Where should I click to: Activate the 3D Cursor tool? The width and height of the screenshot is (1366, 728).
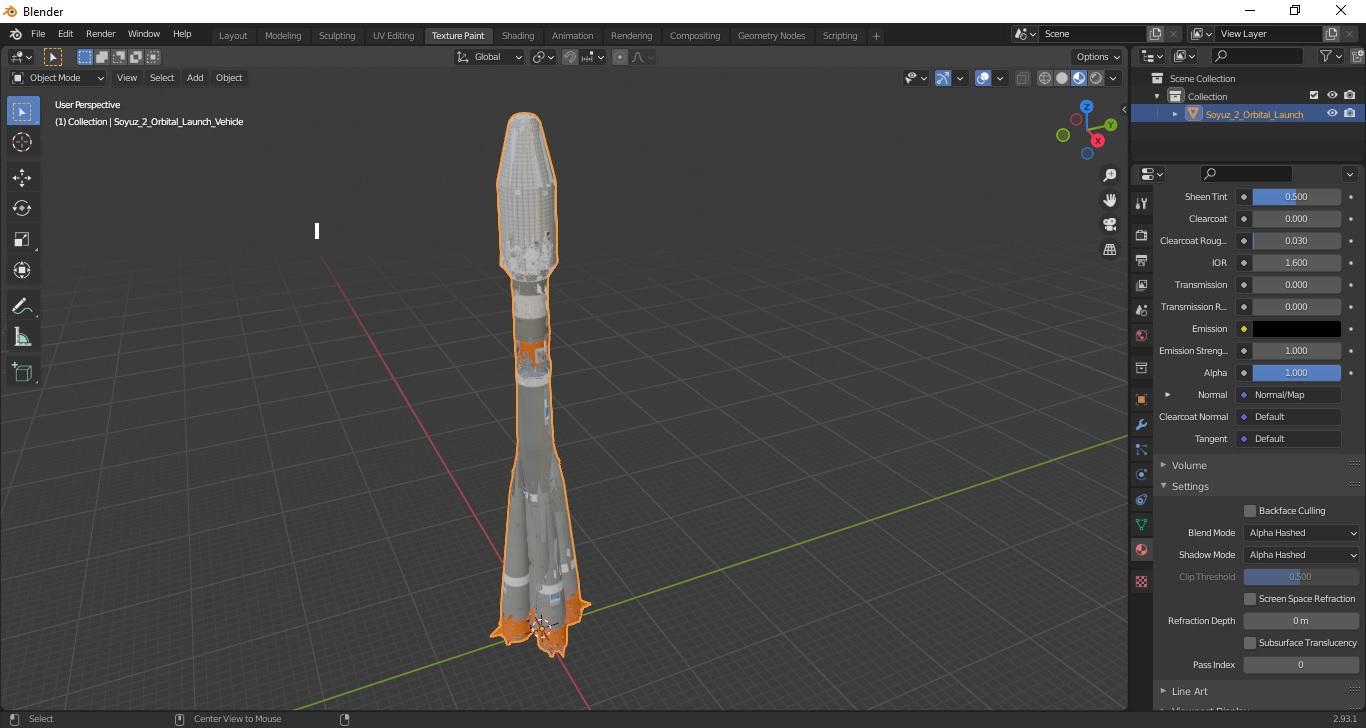coord(23,143)
